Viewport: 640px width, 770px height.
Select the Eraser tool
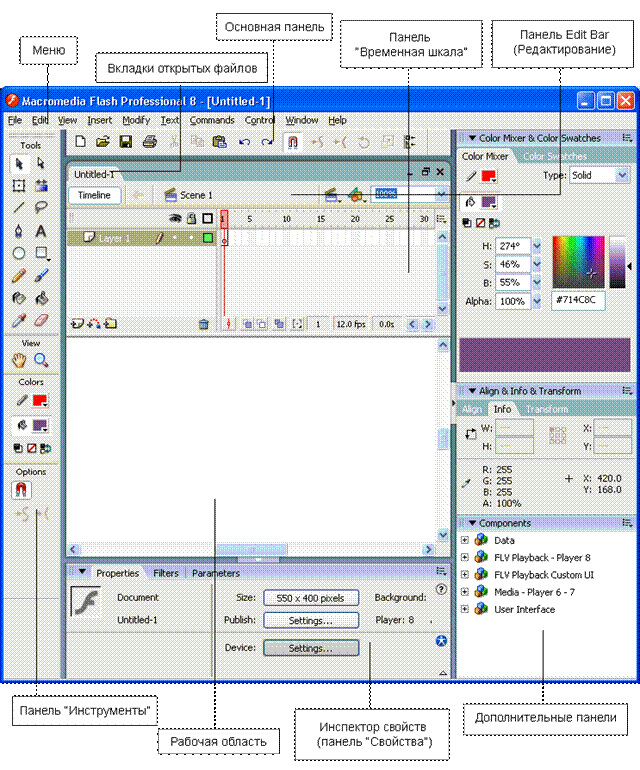pyautogui.click(x=41, y=320)
